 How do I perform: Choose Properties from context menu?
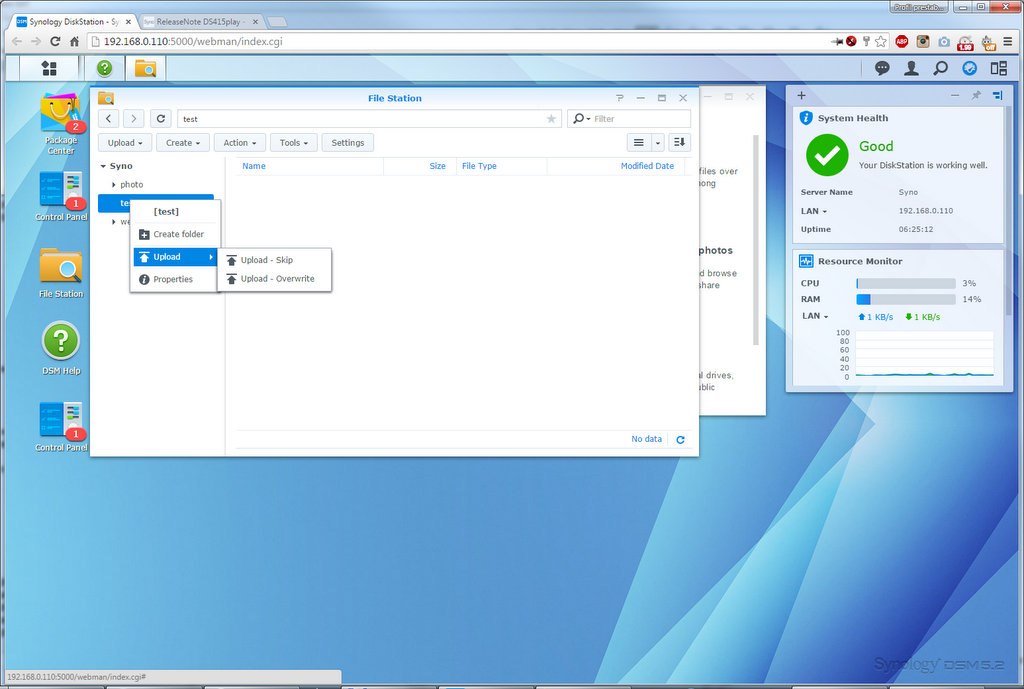176,280
